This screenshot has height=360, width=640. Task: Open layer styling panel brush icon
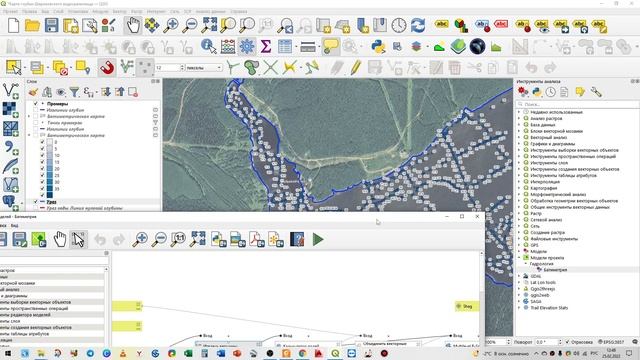pos(33,92)
